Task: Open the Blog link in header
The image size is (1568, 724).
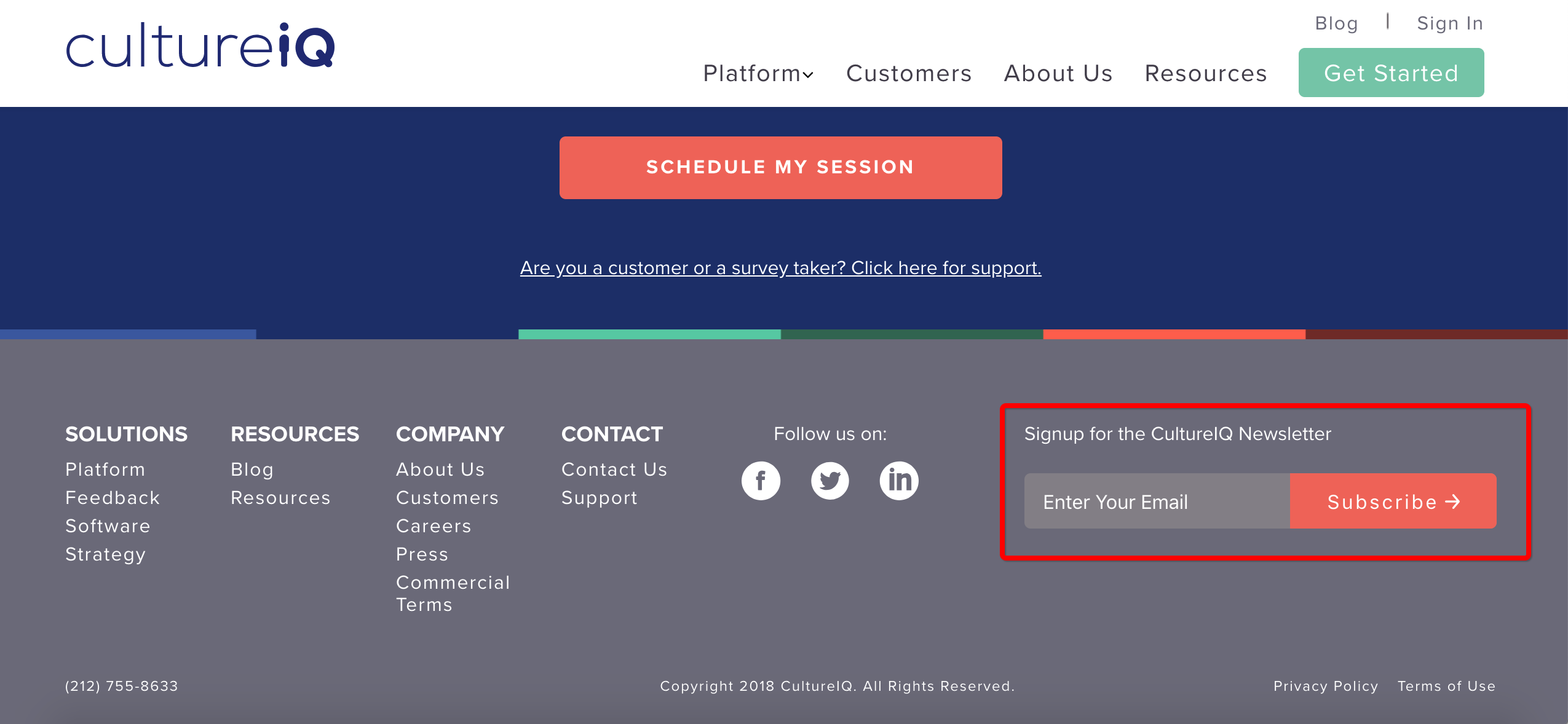Action: 1336,23
